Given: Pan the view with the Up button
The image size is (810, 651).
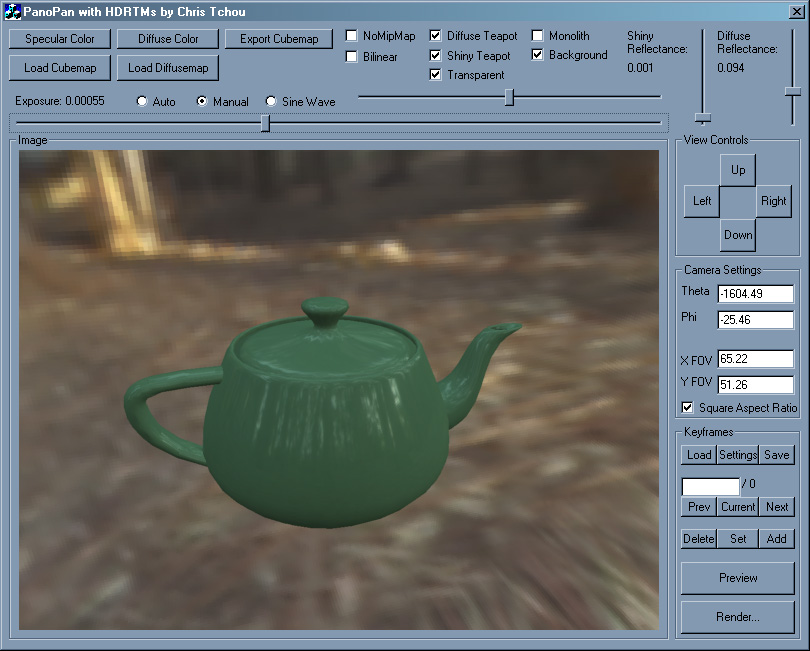Looking at the screenshot, I should (x=738, y=170).
